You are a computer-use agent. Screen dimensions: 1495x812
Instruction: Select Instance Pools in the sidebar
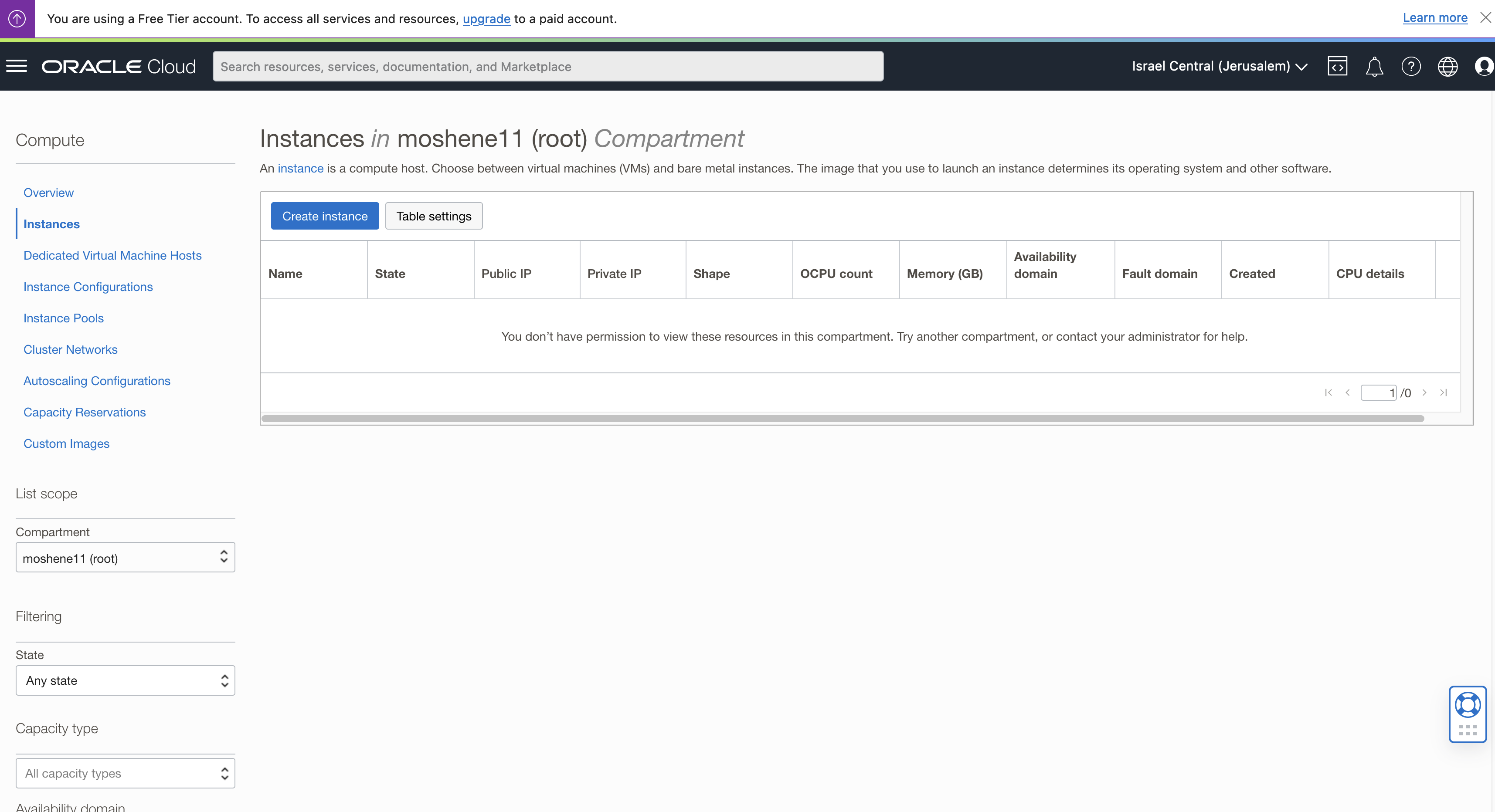point(63,318)
